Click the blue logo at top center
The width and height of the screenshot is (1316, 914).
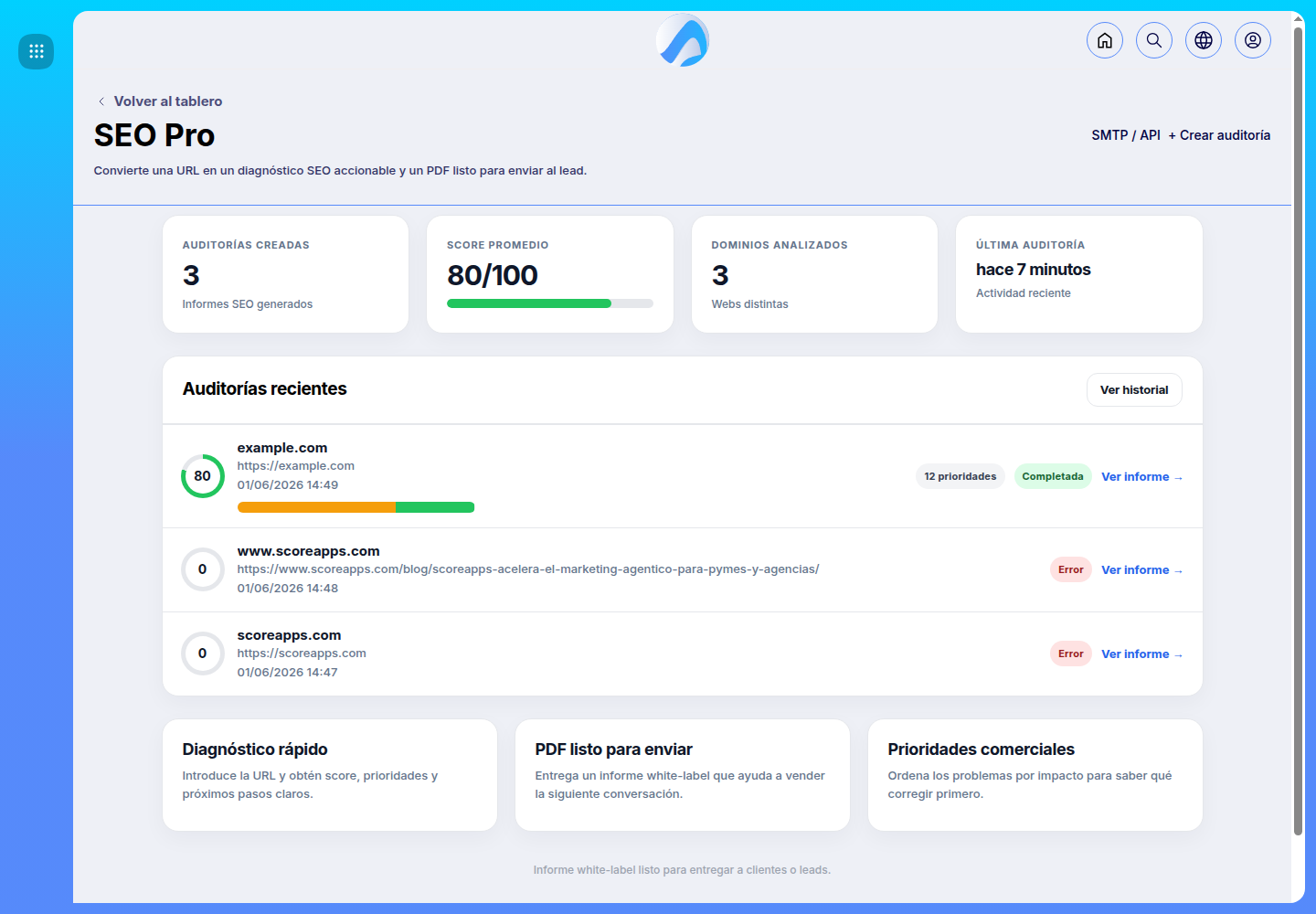(683, 40)
